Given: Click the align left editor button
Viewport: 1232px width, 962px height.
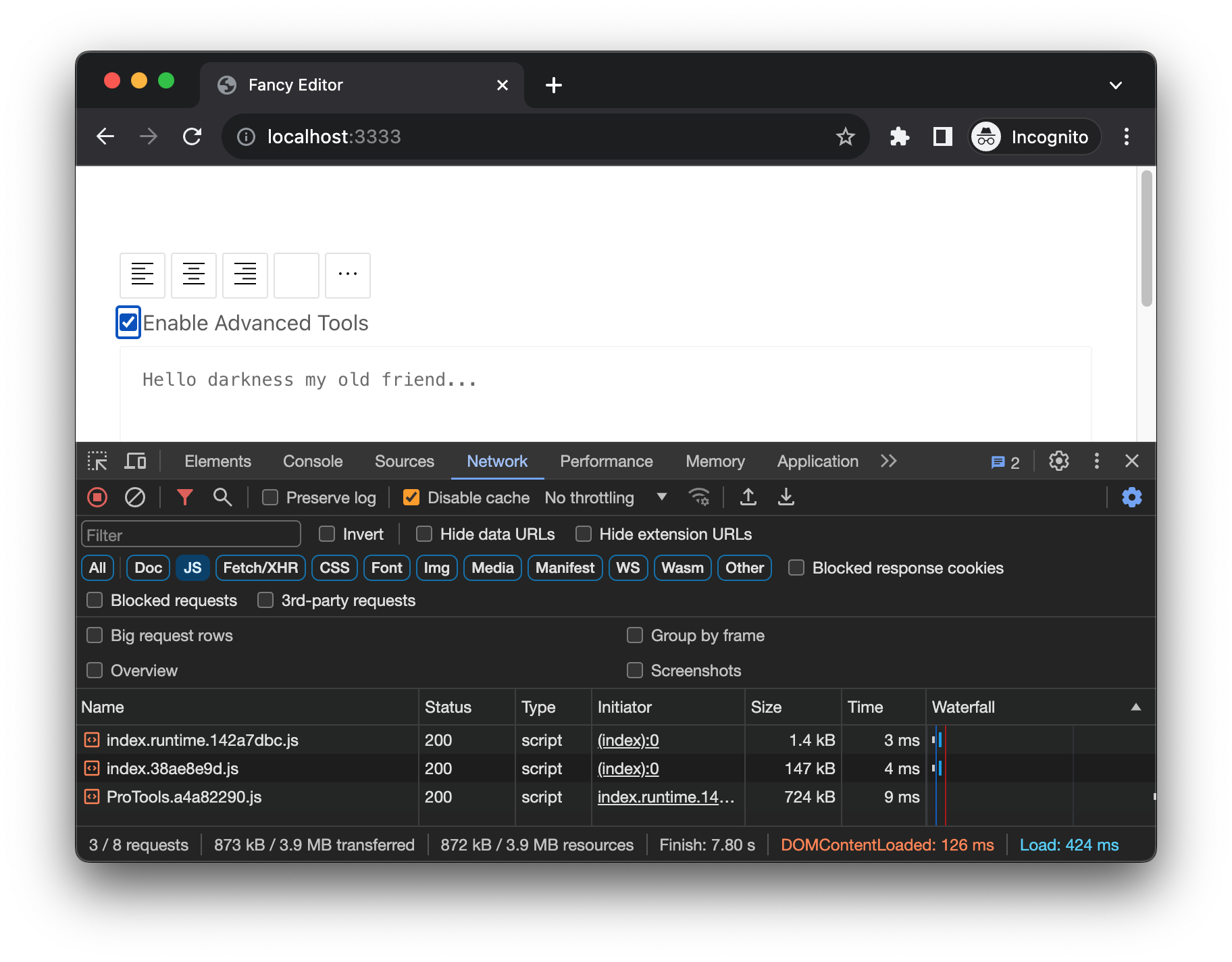Looking at the screenshot, I should click(x=143, y=275).
